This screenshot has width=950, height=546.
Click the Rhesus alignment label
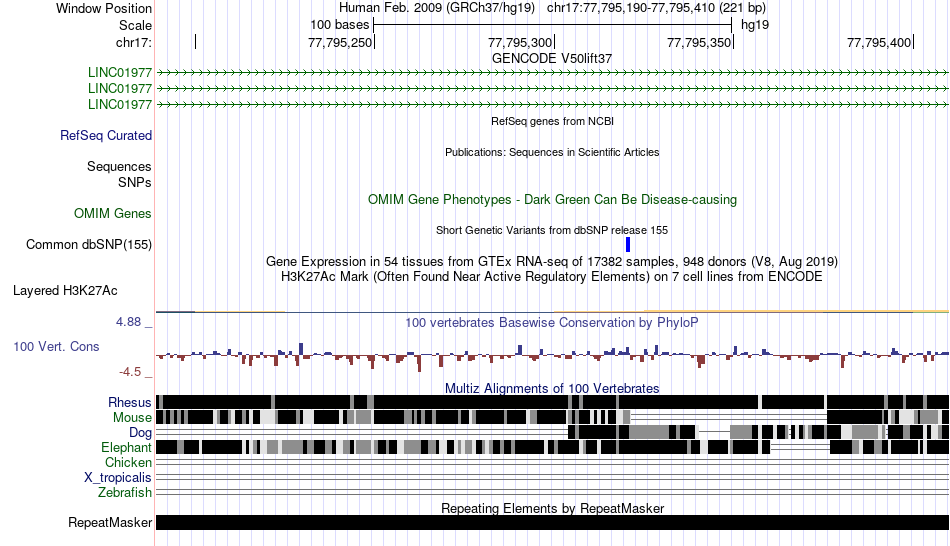[130, 402]
